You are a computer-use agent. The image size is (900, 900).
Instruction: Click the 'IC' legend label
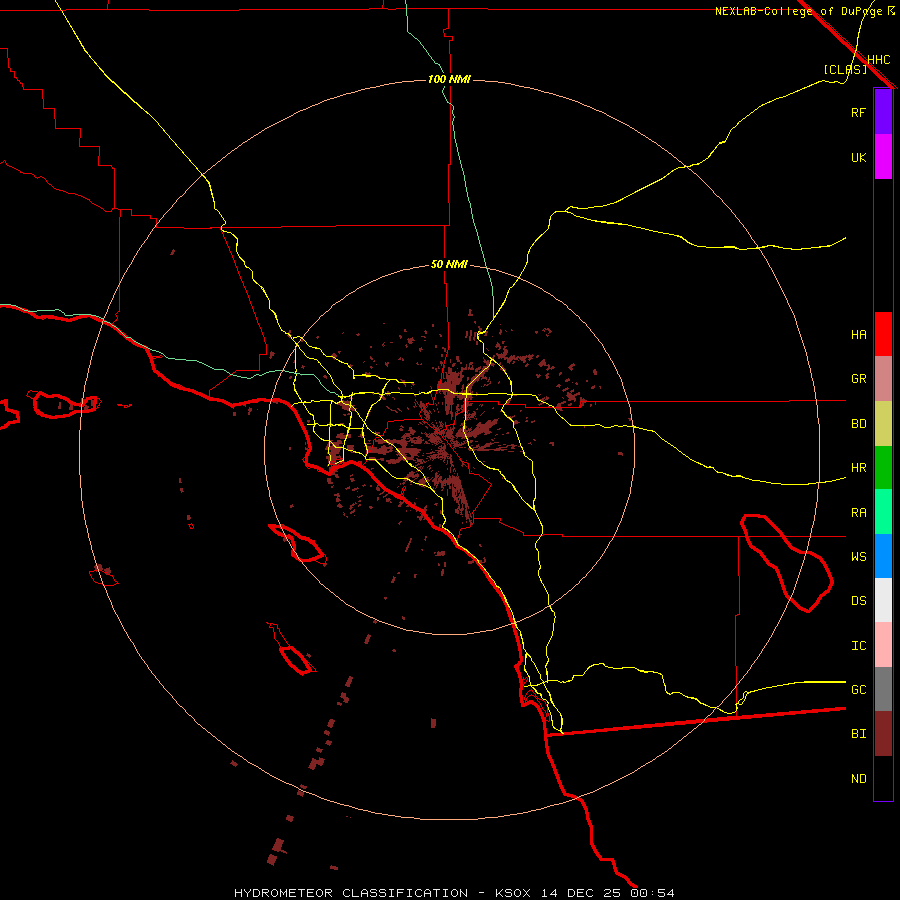point(859,645)
